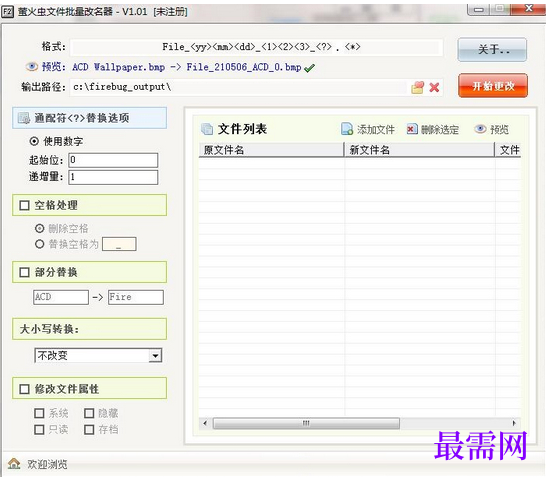This screenshot has height=477, width=546.
Task: Click the 通配符<?>替换选项 section header
Action: click(89, 118)
